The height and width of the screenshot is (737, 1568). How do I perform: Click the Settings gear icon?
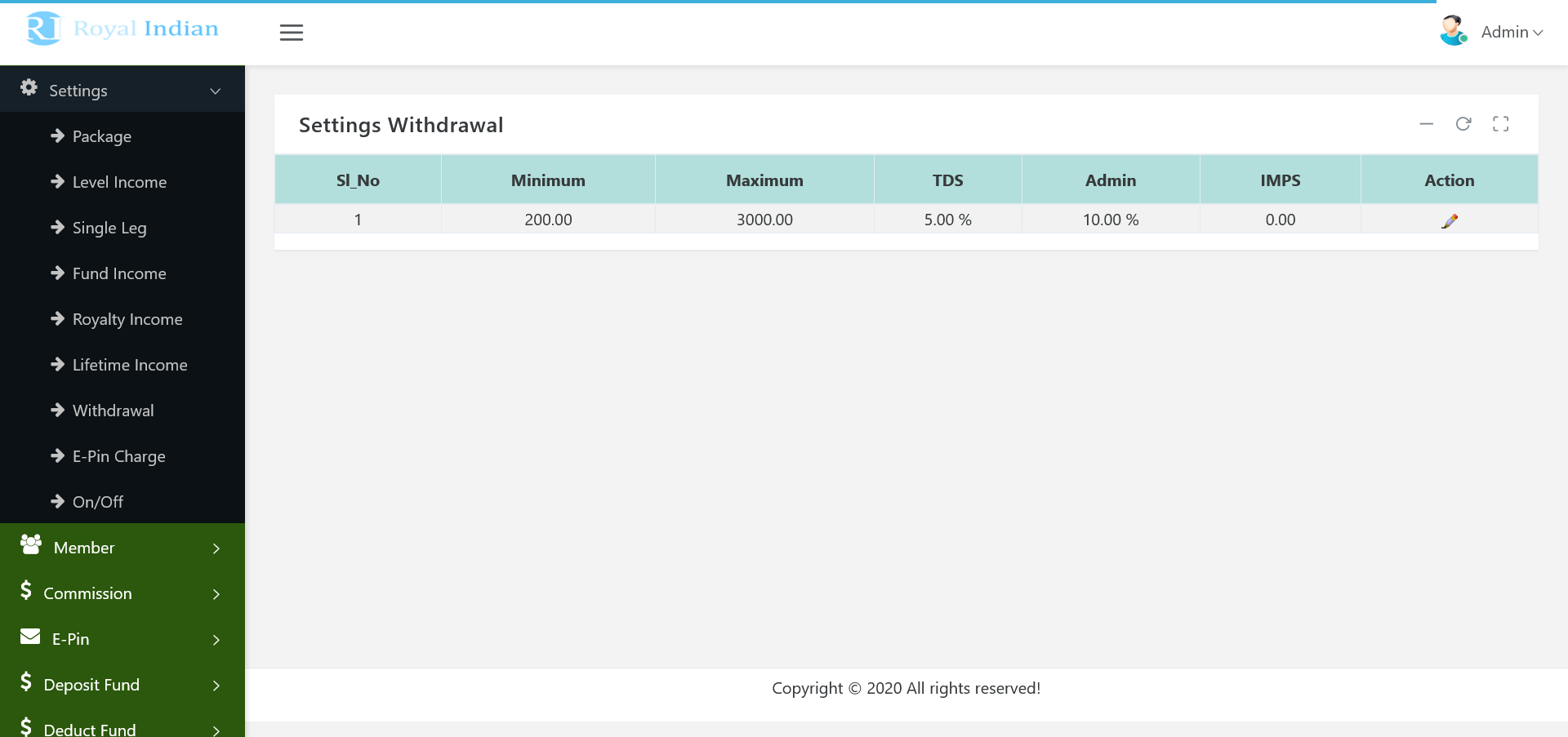click(29, 87)
